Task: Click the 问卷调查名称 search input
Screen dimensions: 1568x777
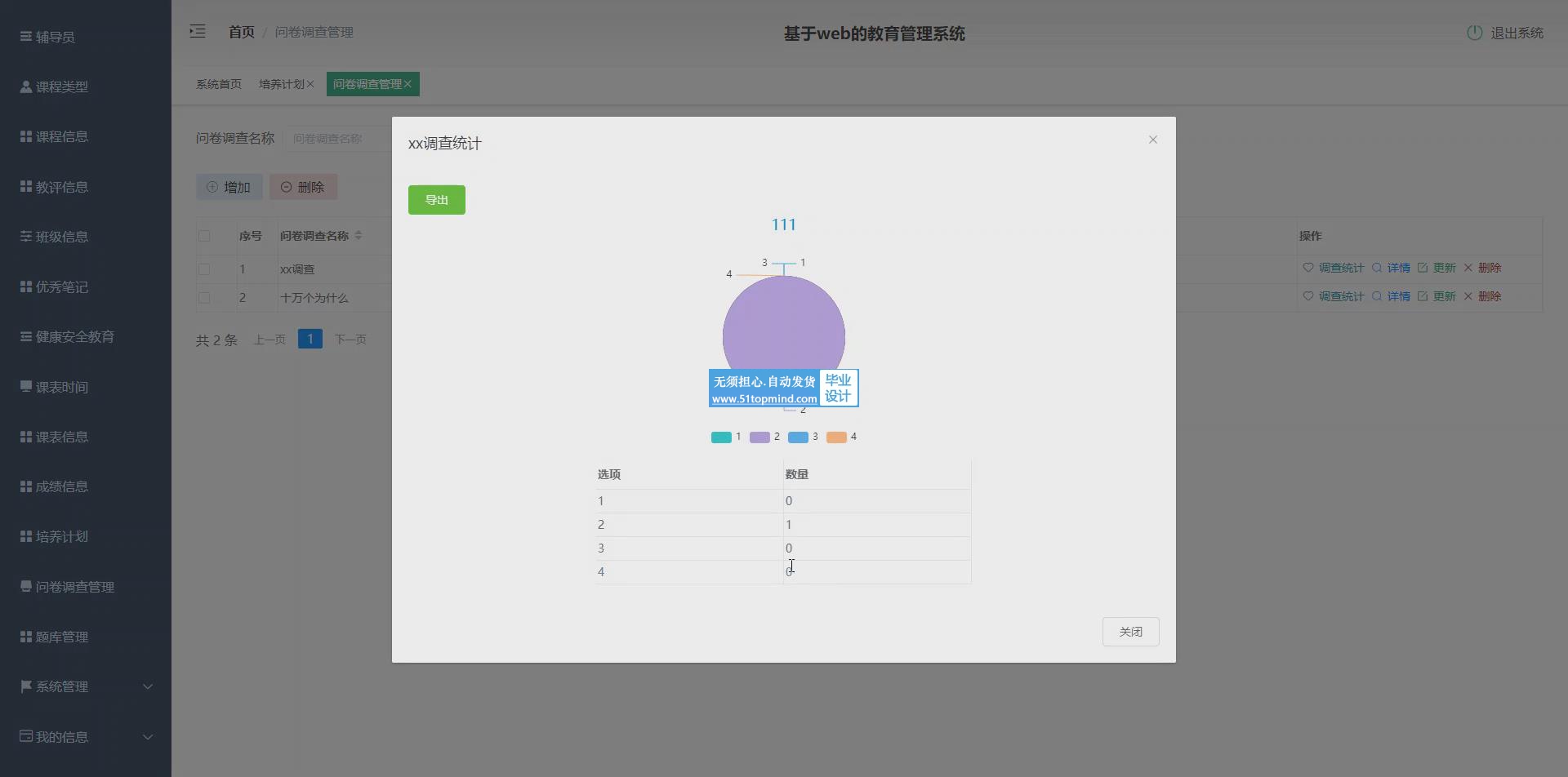Action: tap(337, 139)
